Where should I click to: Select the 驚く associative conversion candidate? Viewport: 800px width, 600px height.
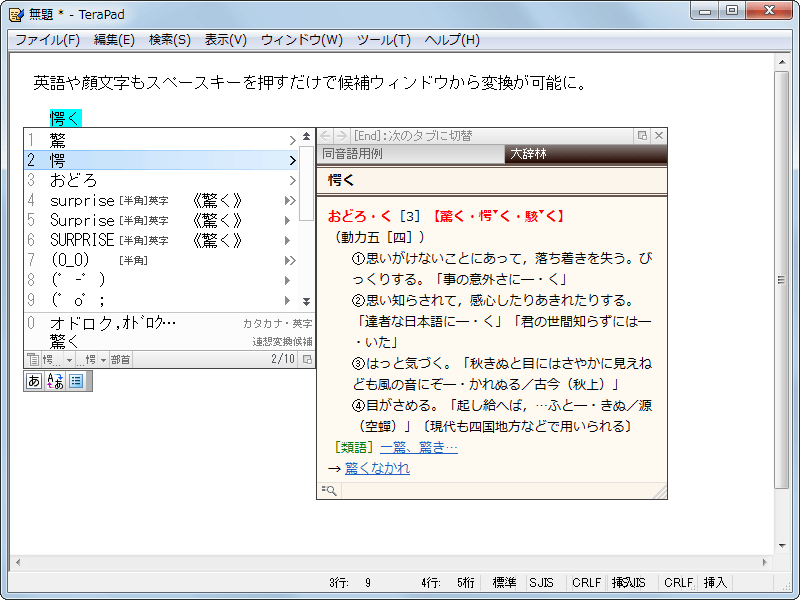pos(169,341)
